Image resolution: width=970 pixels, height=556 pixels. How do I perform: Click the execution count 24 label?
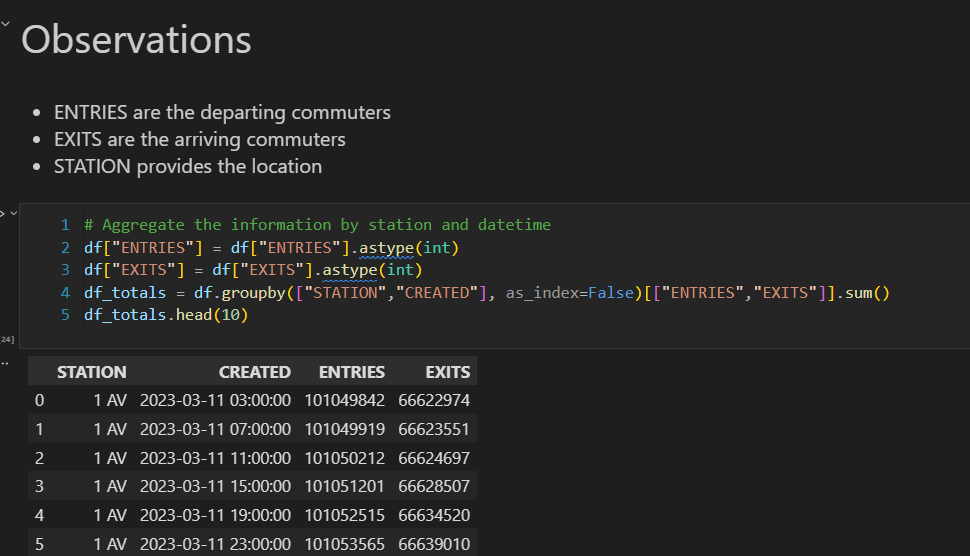pyautogui.click(x=7, y=340)
